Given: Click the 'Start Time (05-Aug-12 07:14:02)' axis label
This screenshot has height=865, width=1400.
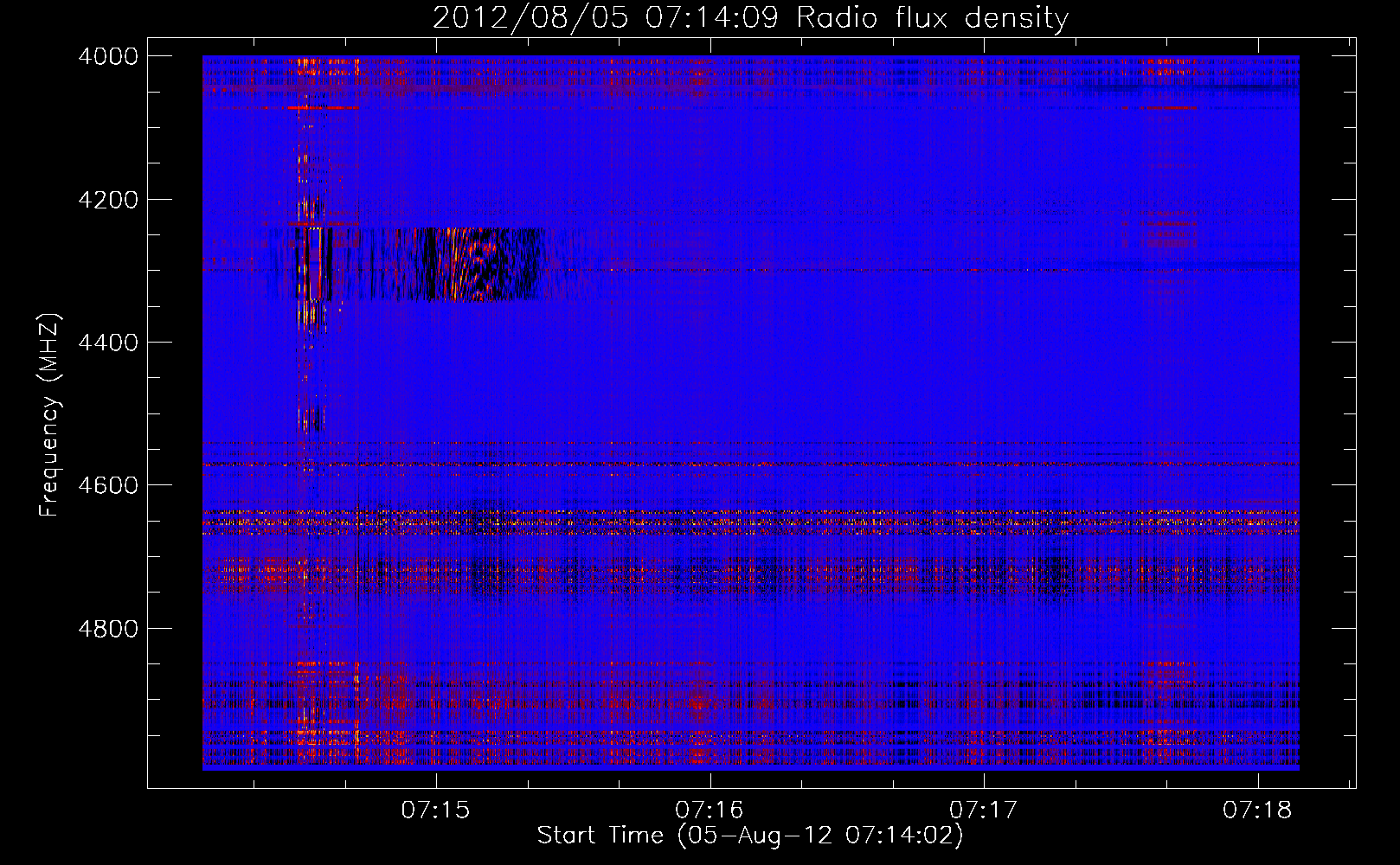Looking at the screenshot, I should tap(749, 836).
